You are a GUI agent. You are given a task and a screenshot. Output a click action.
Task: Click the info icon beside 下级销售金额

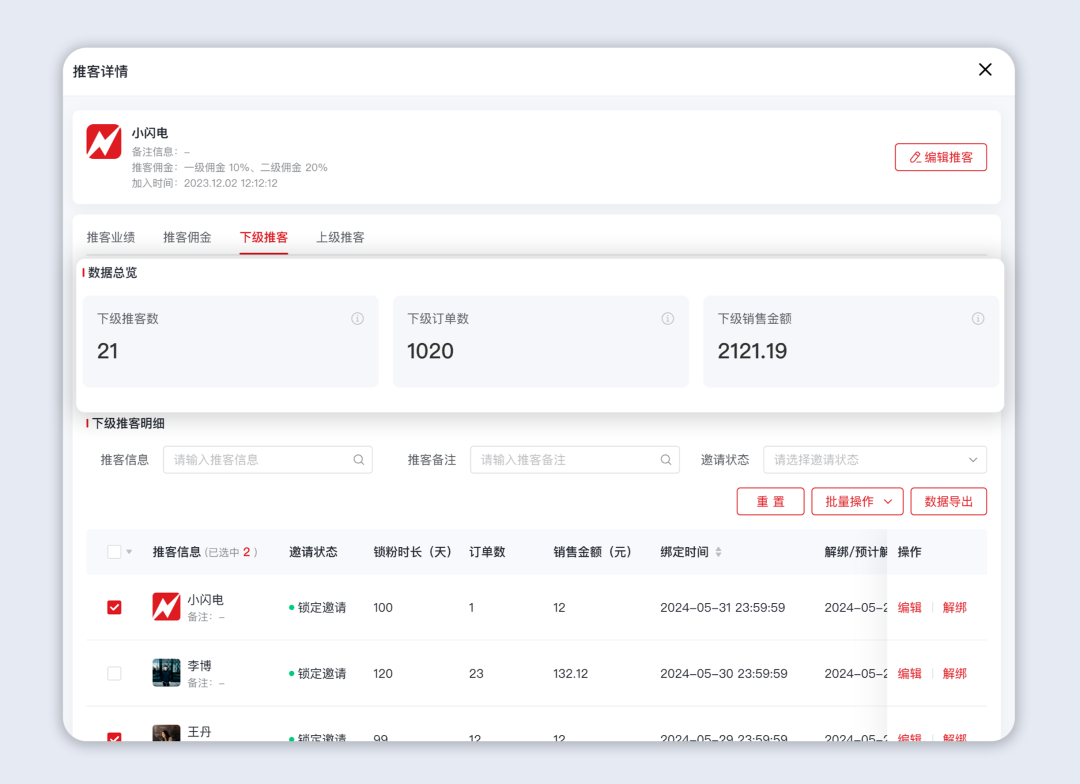pos(978,319)
